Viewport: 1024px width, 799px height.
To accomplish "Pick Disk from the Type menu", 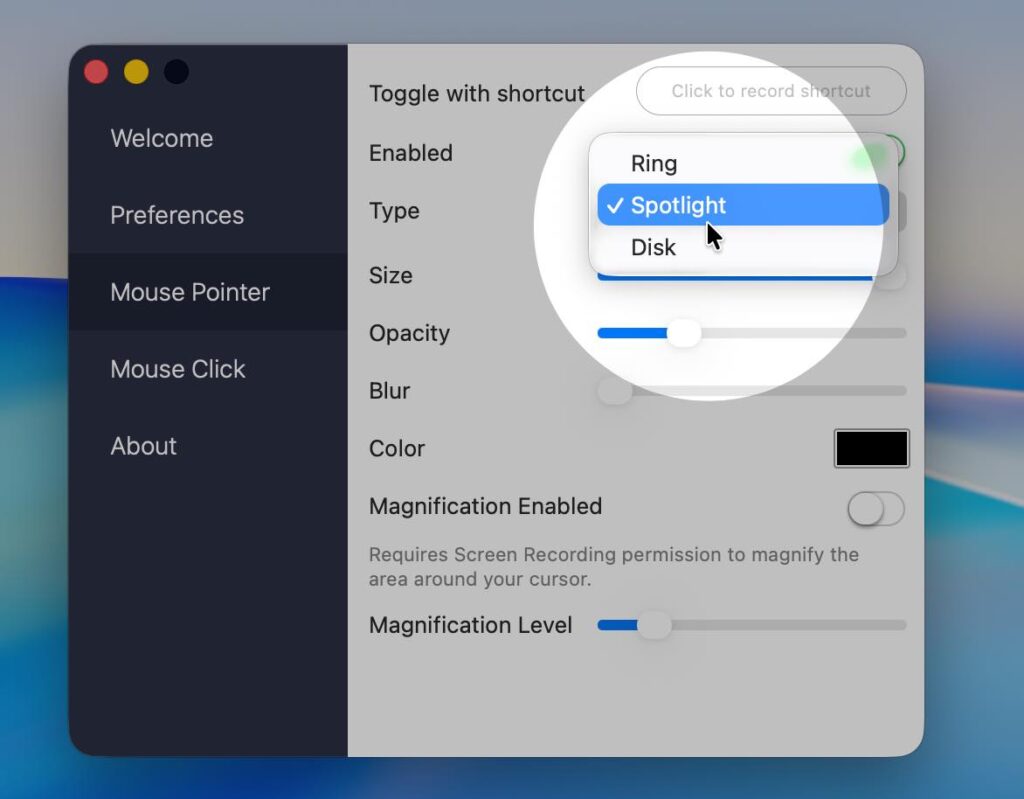I will (x=654, y=248).
